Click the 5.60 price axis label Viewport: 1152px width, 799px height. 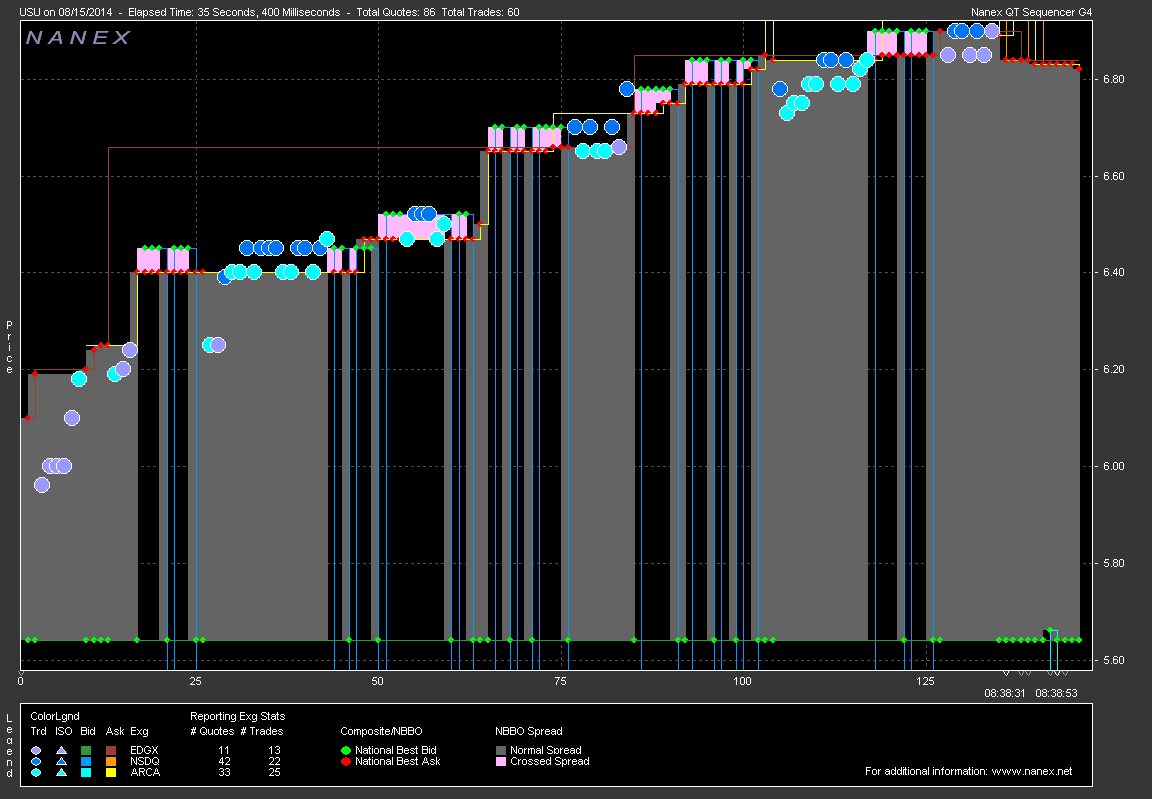point(1114,660)
